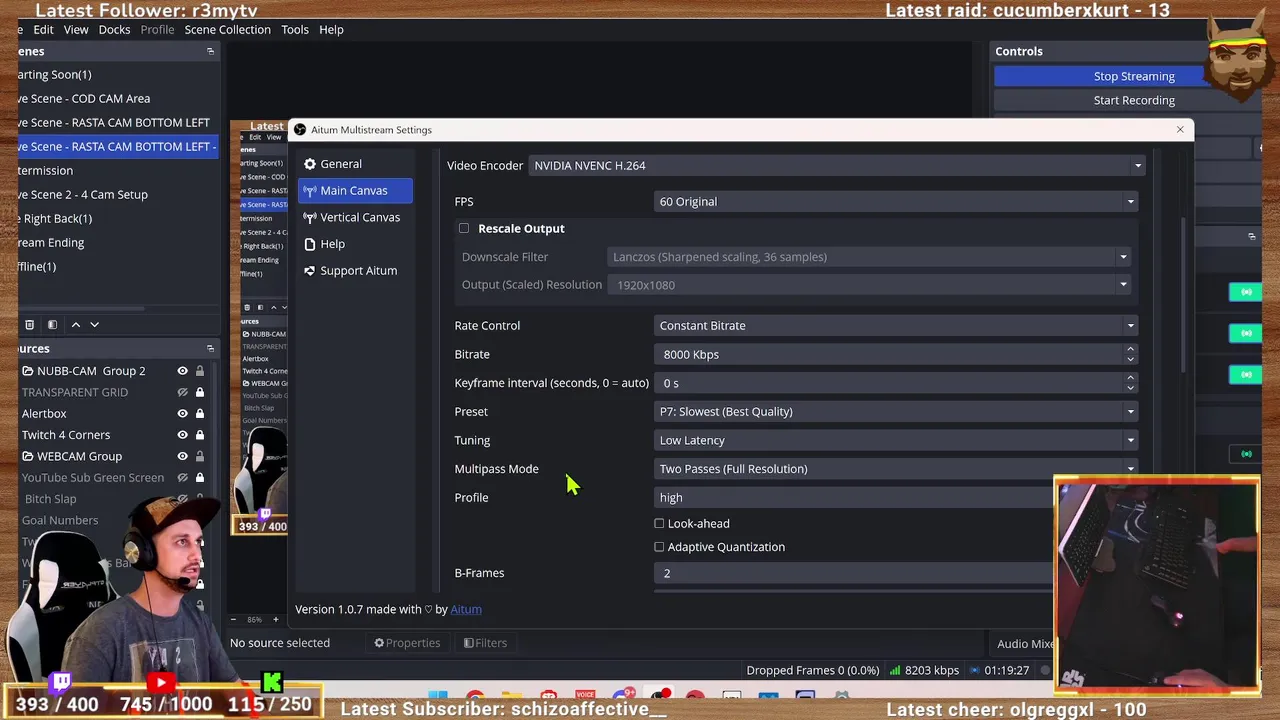Zoom in the preview with the plus icon
The height and width of the screenshot is (720, 1280).
[276, 619]
